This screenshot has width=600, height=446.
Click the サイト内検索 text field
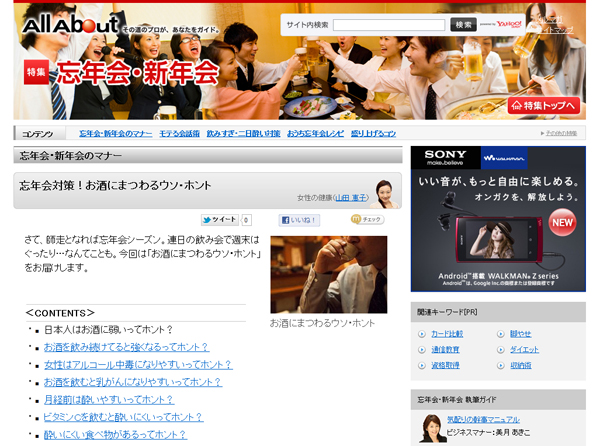click(x=388, y=25)
